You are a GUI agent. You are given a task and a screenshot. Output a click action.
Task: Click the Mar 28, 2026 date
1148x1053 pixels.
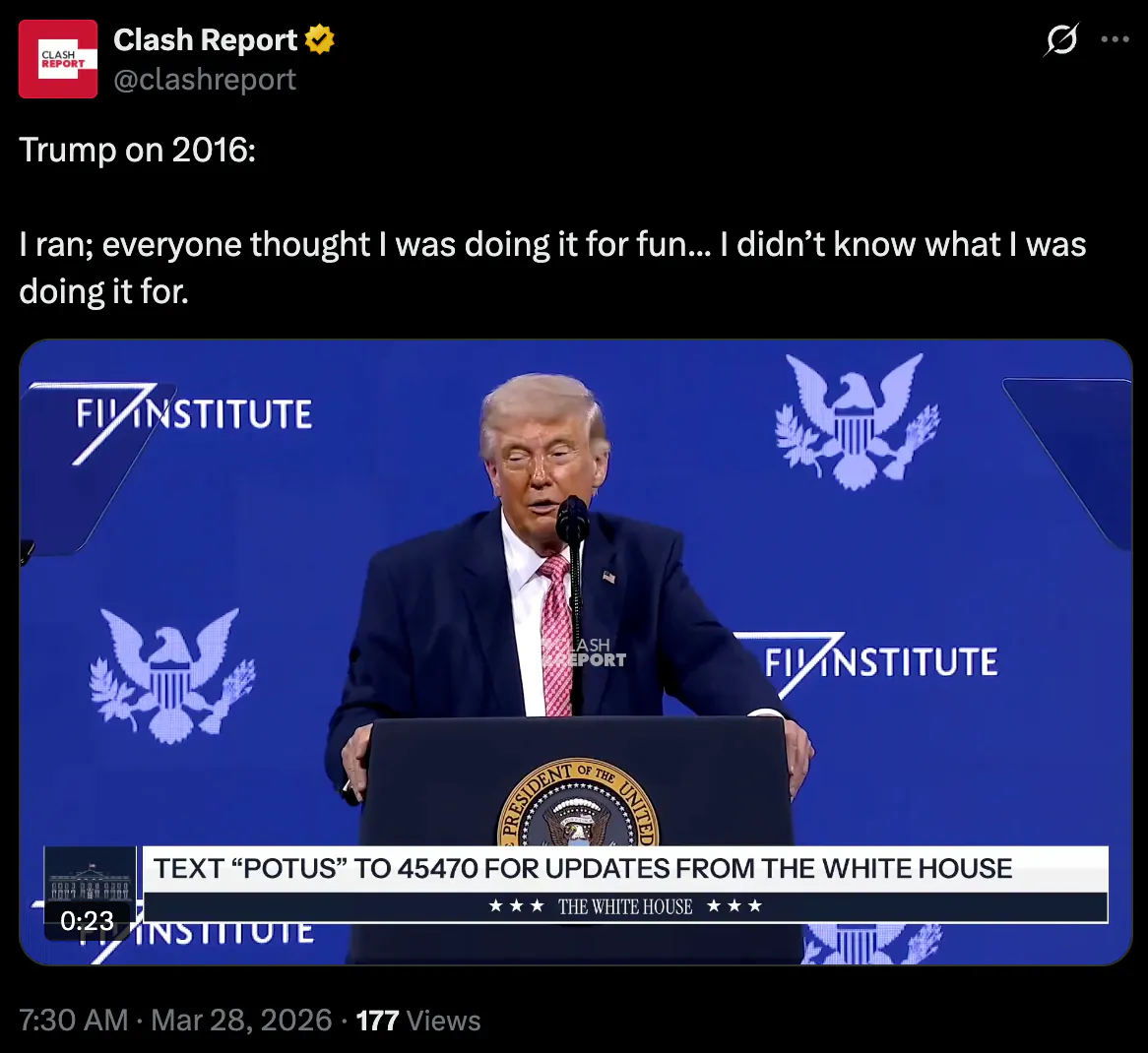[x=241, y=1021]
